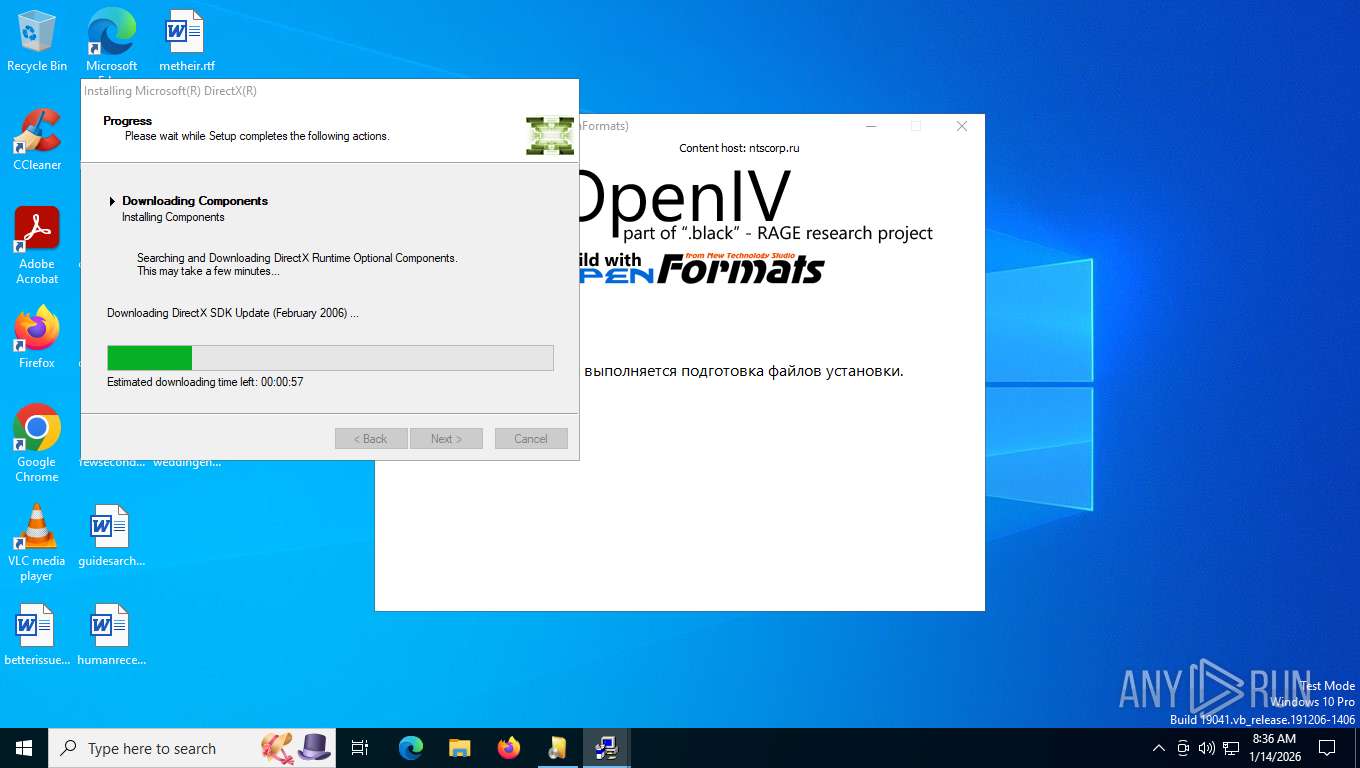The height and width of the screenshot is (768, 1360).
Task: Click the 'Content host: ntscorp.ru' text
Action: click(739, 148)
